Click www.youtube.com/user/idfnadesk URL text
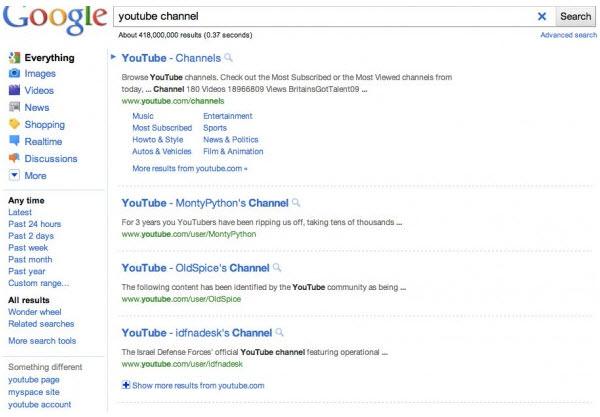This screenshot has height=417, width=600. (x=182, y=364)
